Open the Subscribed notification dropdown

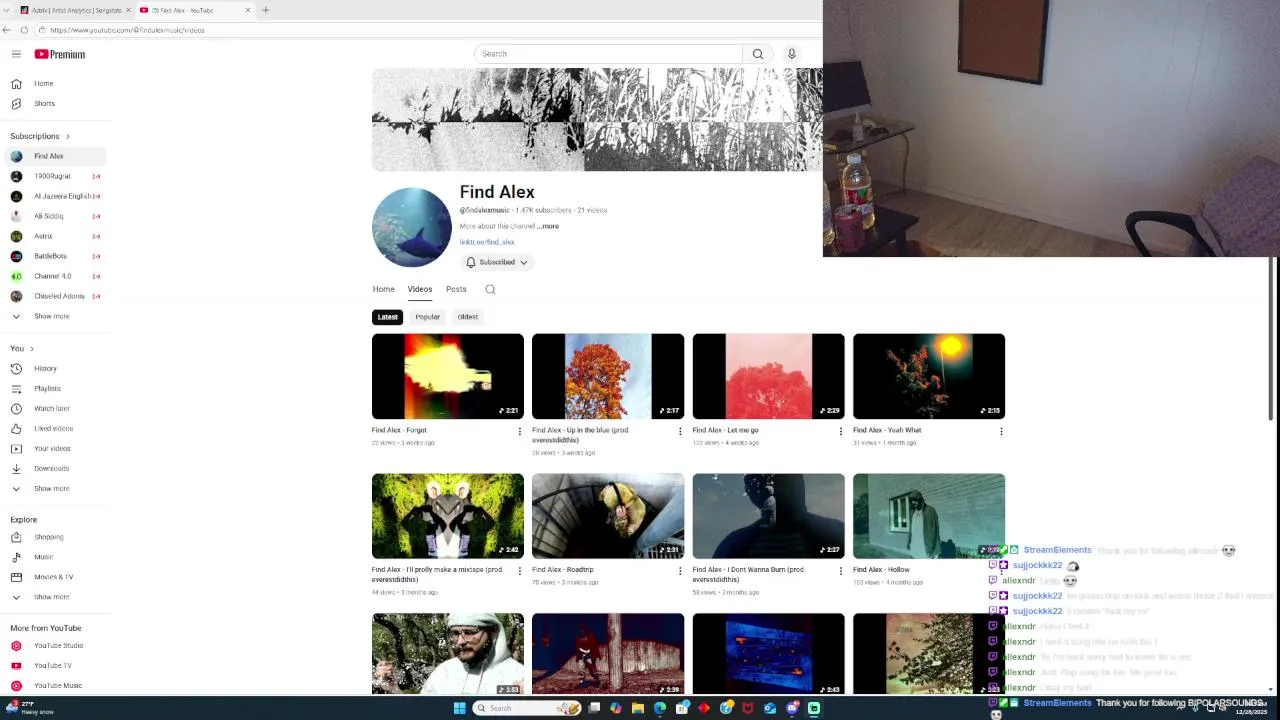[x=497, y=262]
